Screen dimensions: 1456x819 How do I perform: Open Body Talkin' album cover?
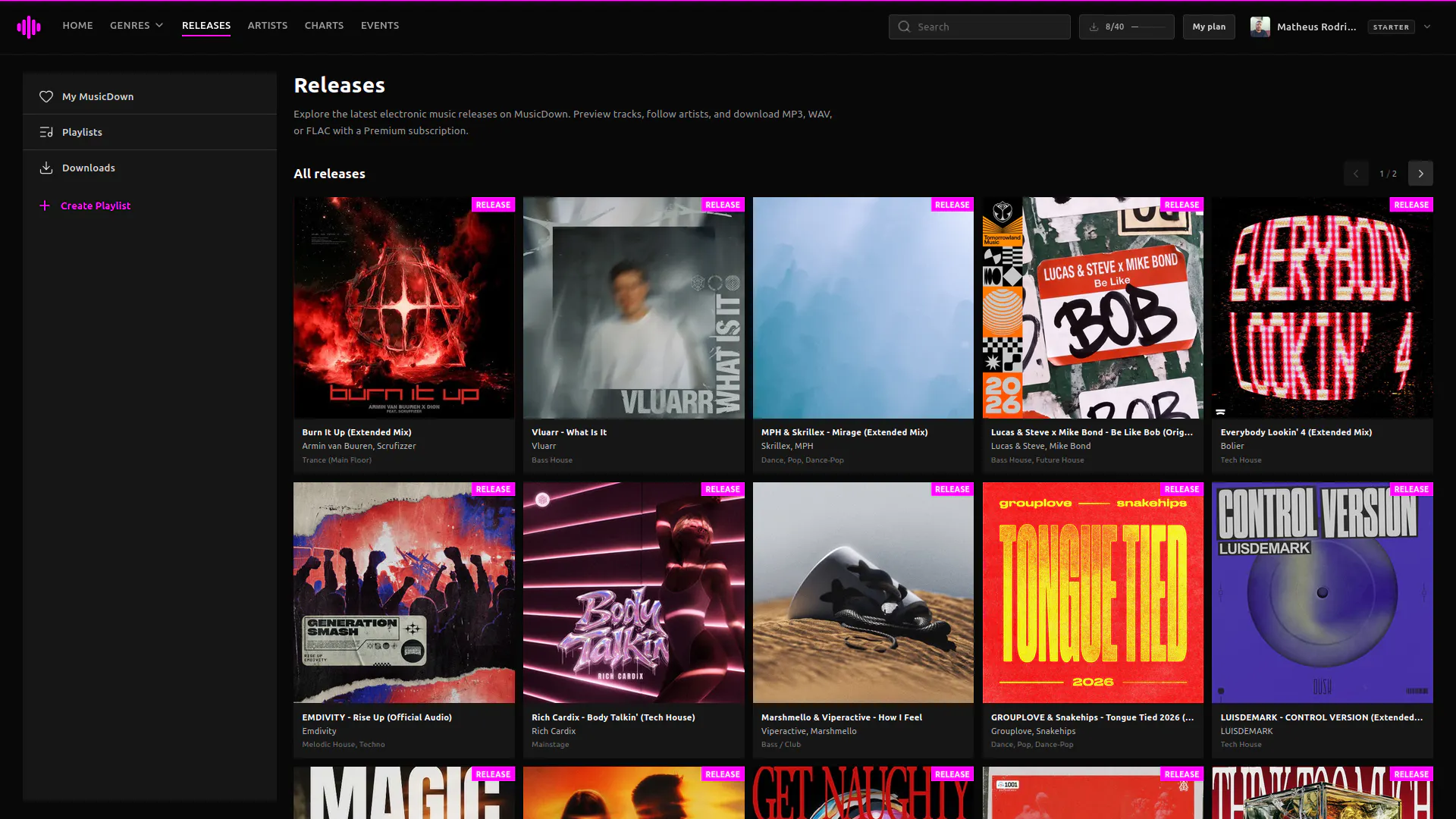[x=634, y=592]
